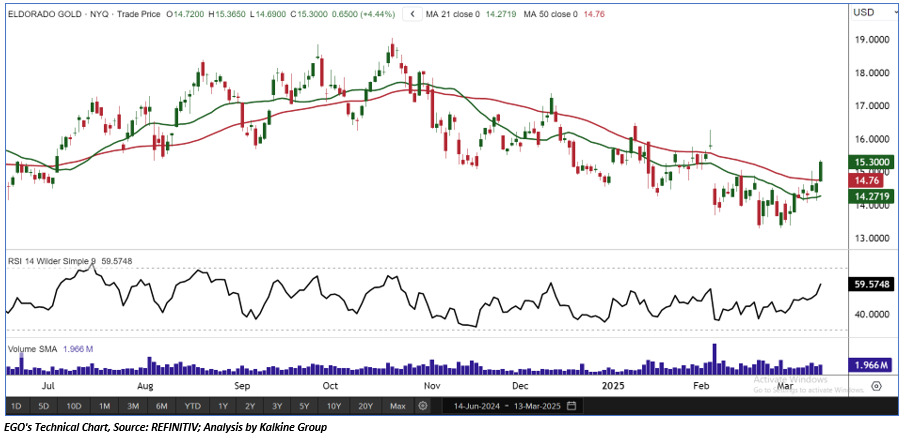
Task: Select the 3Y time range
Action: point(277,406)
